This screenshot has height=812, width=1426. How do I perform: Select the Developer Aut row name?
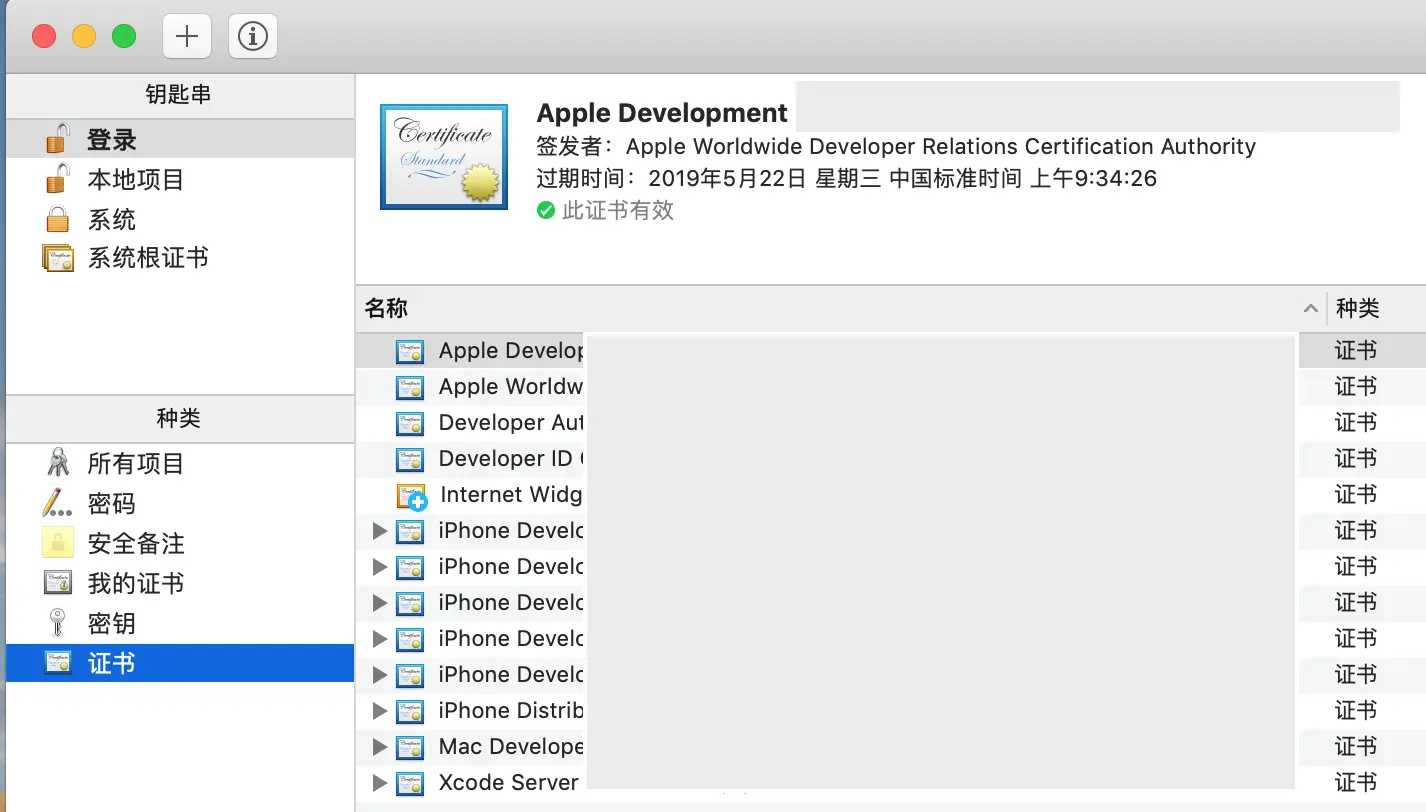(x=511, y=423)
